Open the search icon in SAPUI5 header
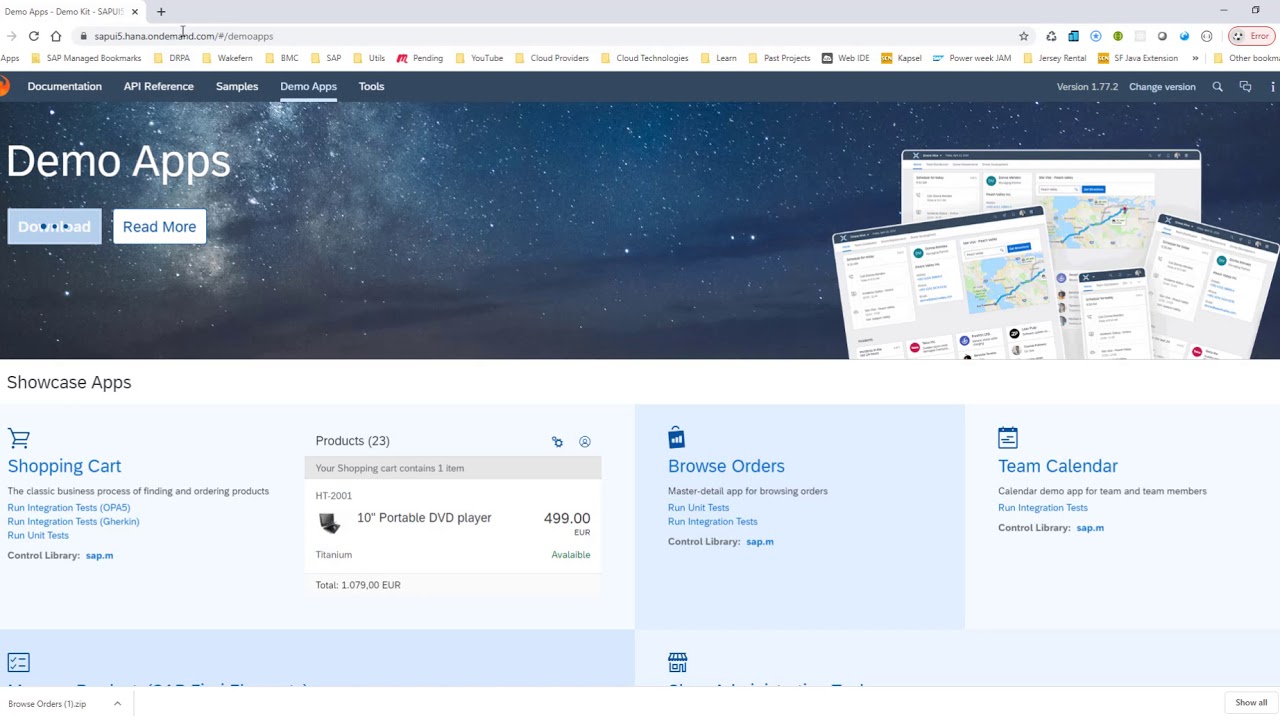1280x720 pixels. point(1217,87)
